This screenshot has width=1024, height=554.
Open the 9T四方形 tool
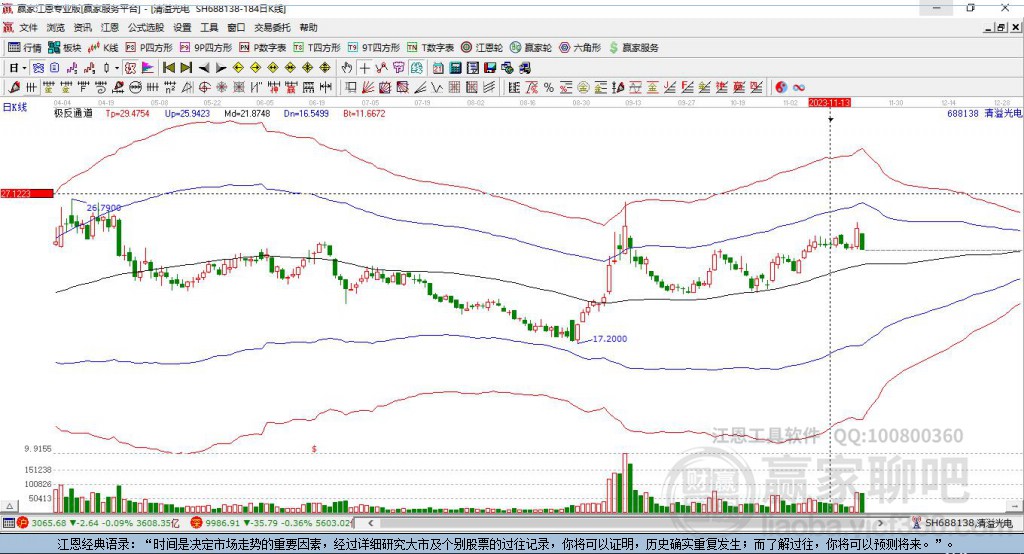point(374,48)
